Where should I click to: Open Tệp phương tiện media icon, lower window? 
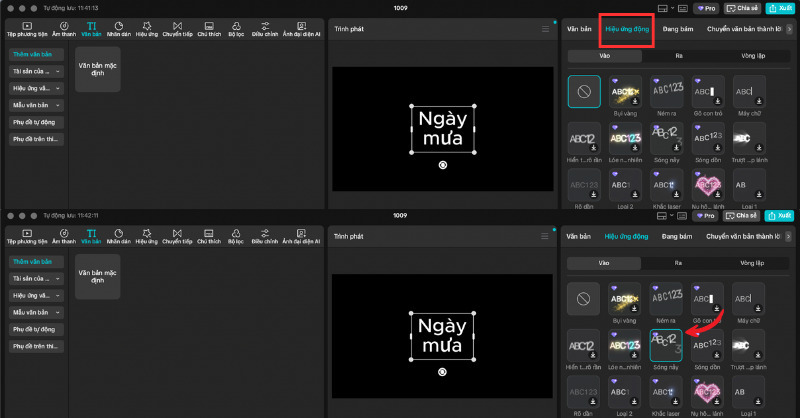pos(26,236)
